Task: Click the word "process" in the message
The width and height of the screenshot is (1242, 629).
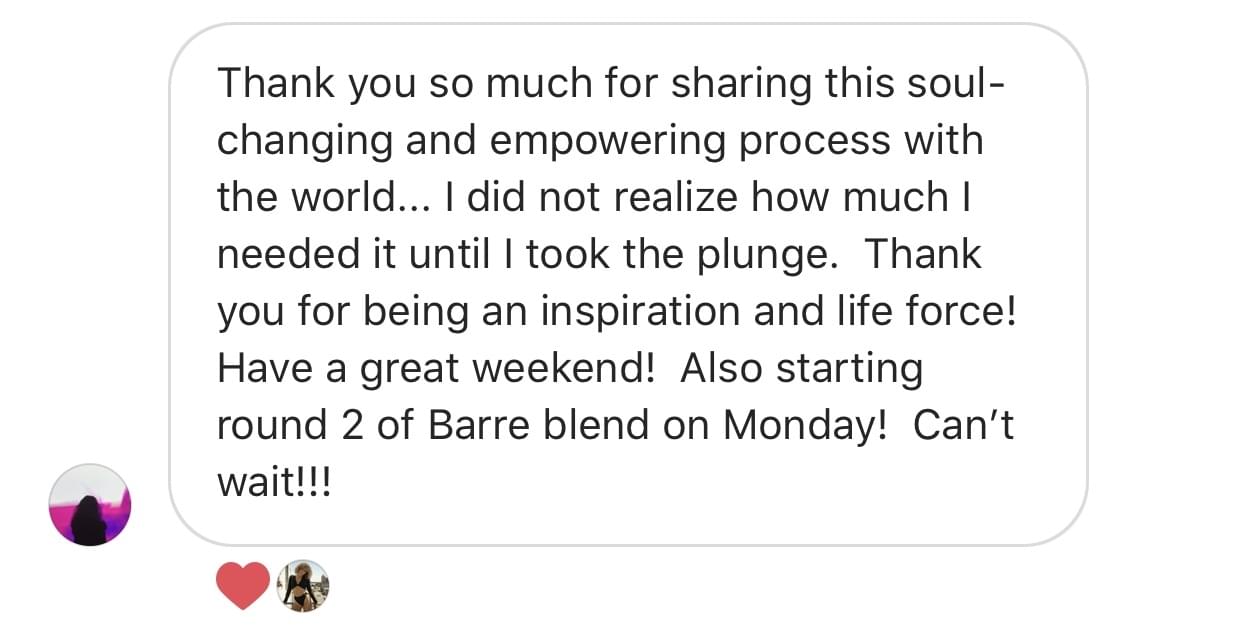Action: (814, 141)
